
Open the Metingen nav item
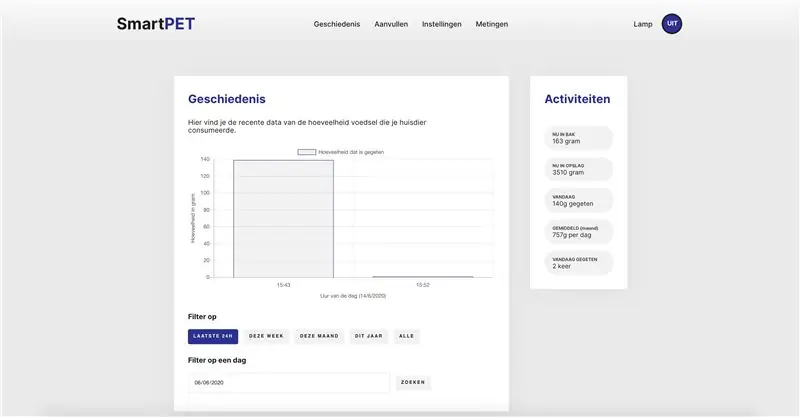(x=491, y=24)
